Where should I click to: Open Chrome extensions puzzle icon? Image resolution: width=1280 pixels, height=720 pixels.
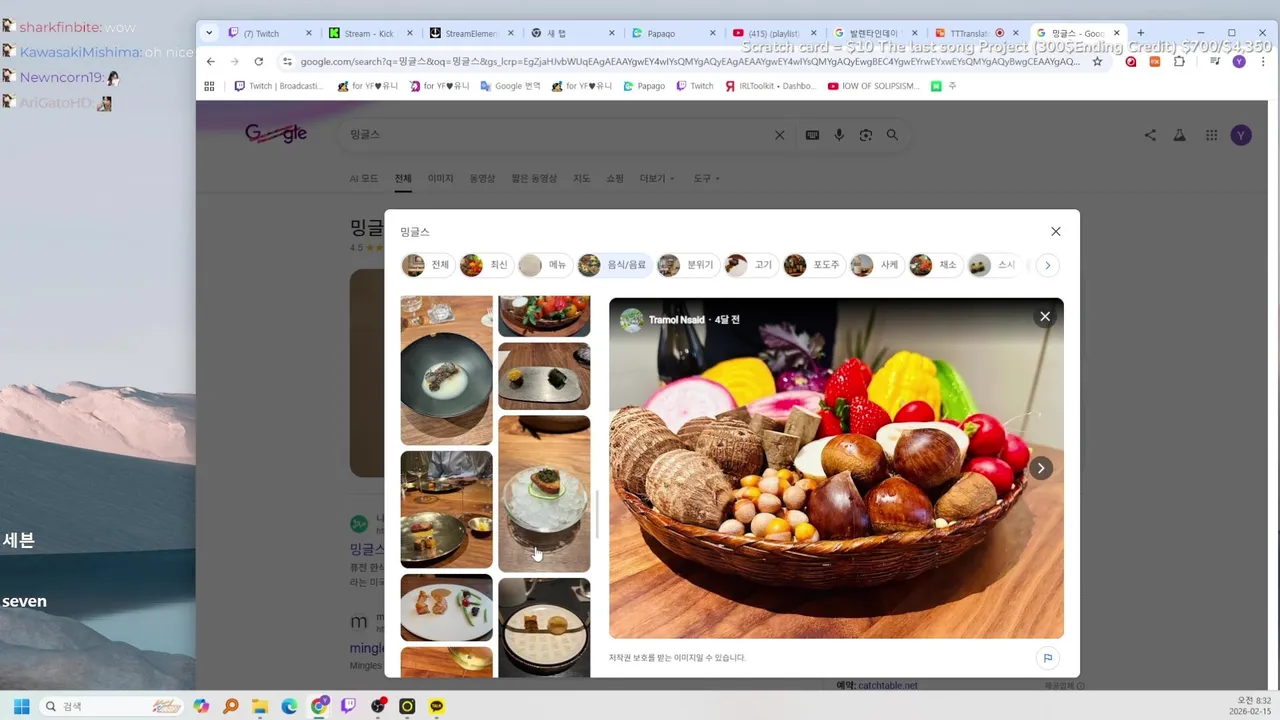(x=1179, y=61)
